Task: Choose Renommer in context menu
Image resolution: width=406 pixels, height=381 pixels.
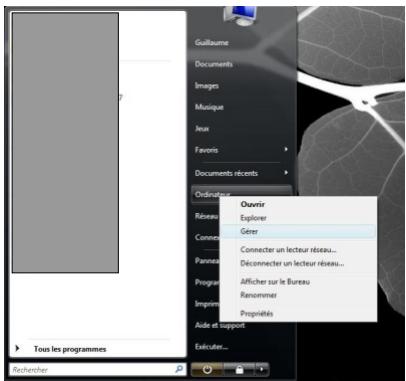Action: 258,295
